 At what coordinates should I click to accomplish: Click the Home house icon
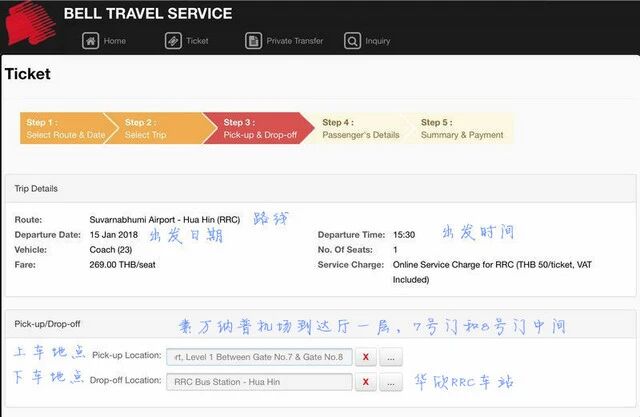(x=90, y=41)
